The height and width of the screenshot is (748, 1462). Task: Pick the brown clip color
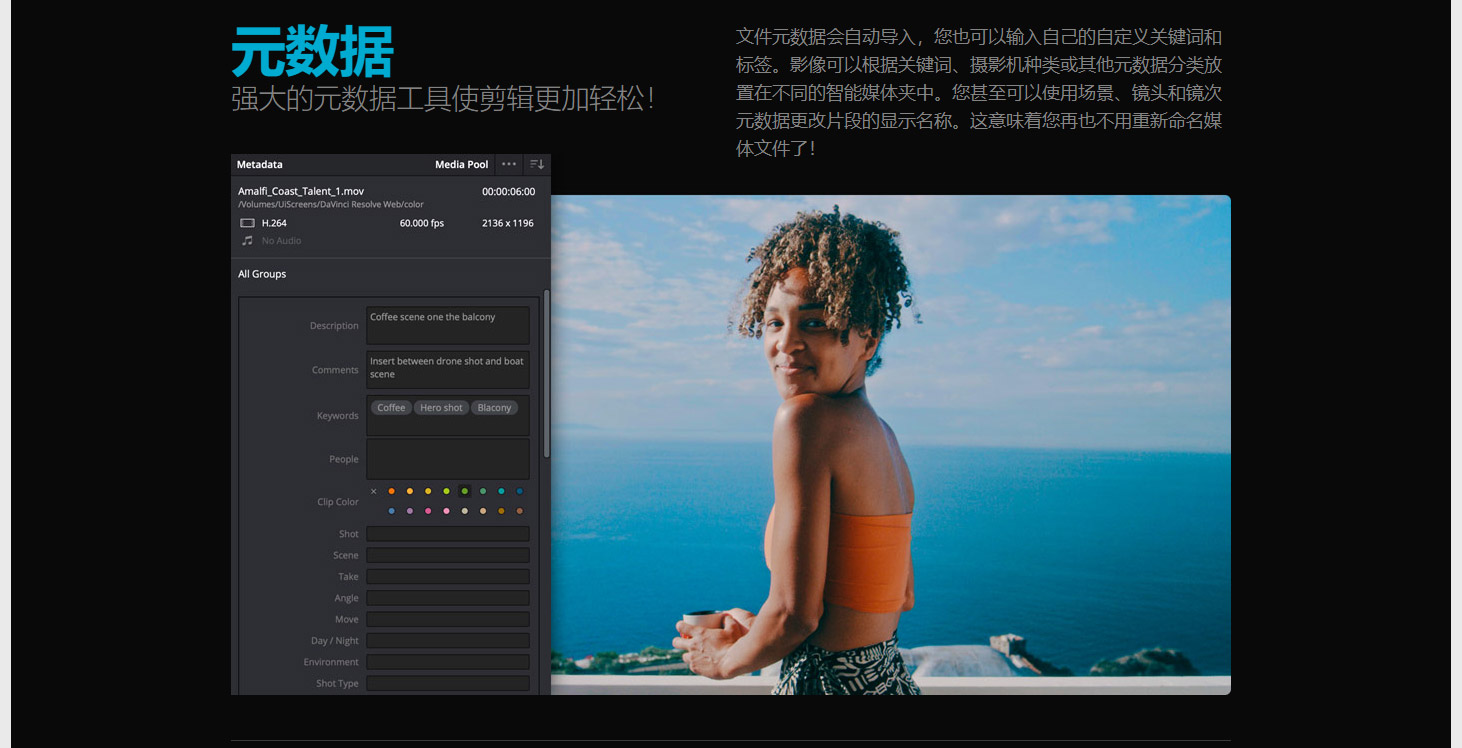coord(520,511)
